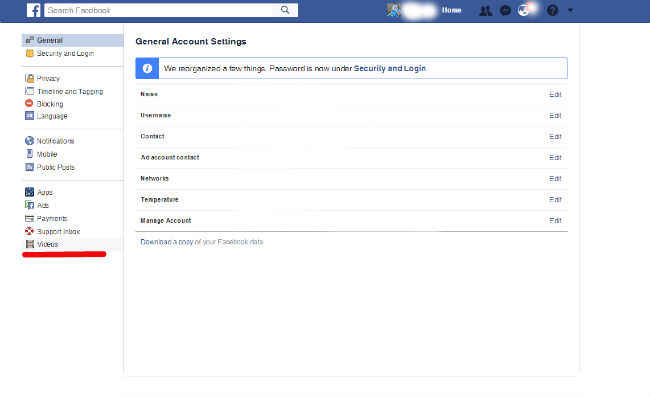Open Messenger messages icon

tap(505, 10)
